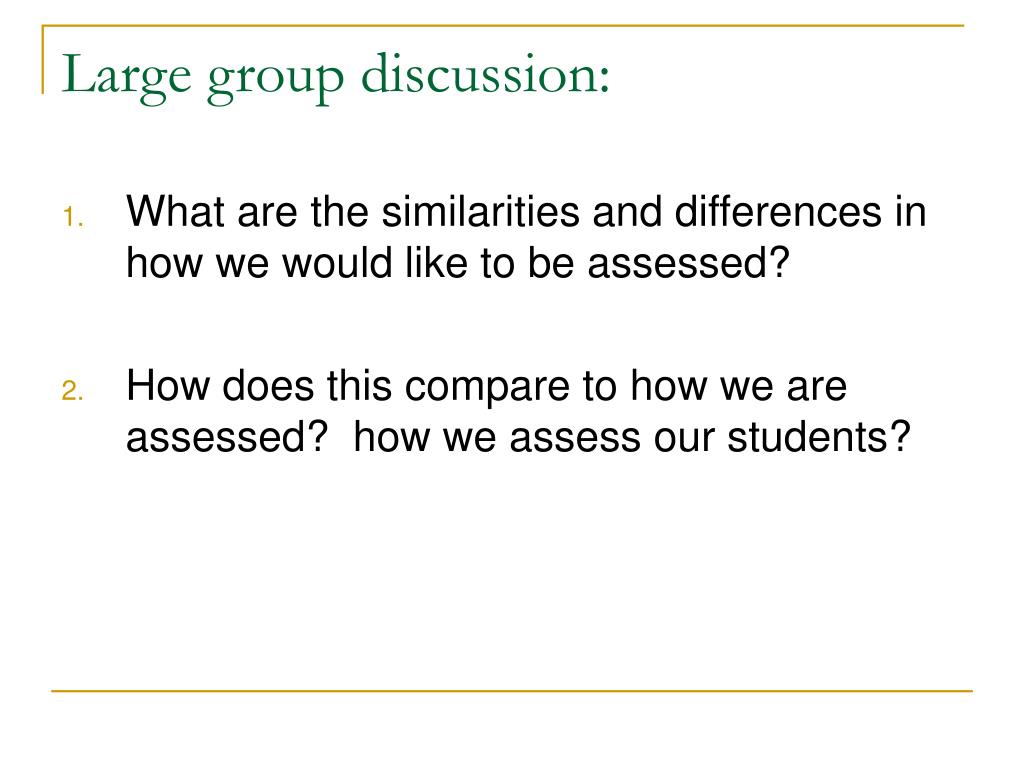Click the word 'does' in question two

click(x=268, y=385)
